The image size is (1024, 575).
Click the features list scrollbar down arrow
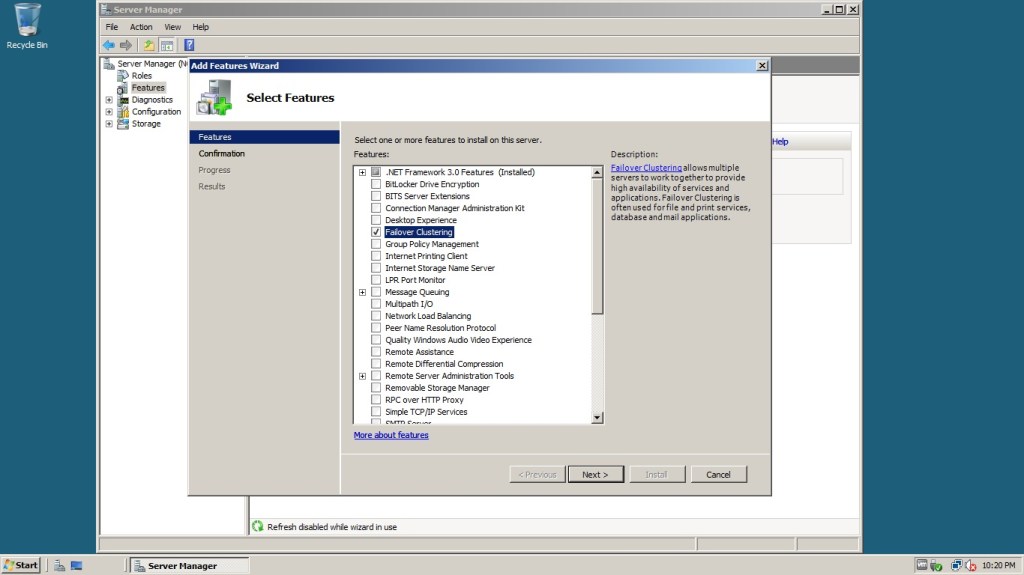[598, 417]
